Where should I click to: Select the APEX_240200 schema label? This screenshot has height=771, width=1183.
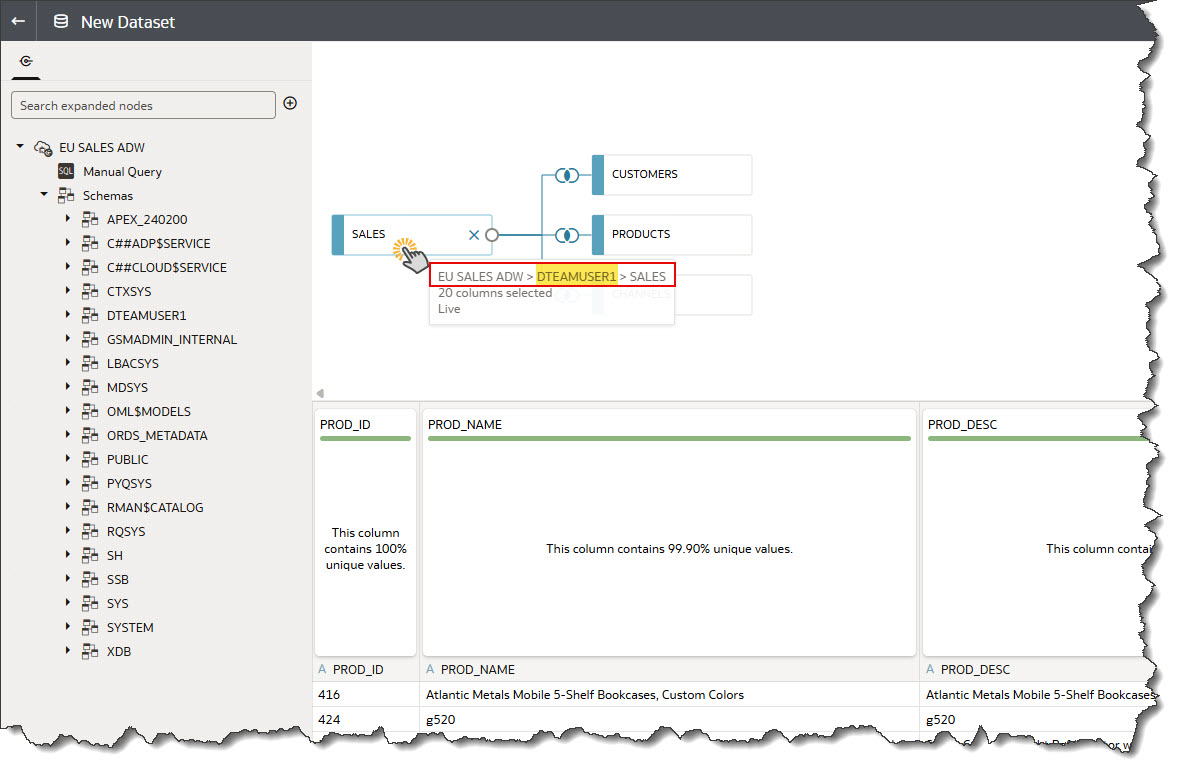(147, 220)
